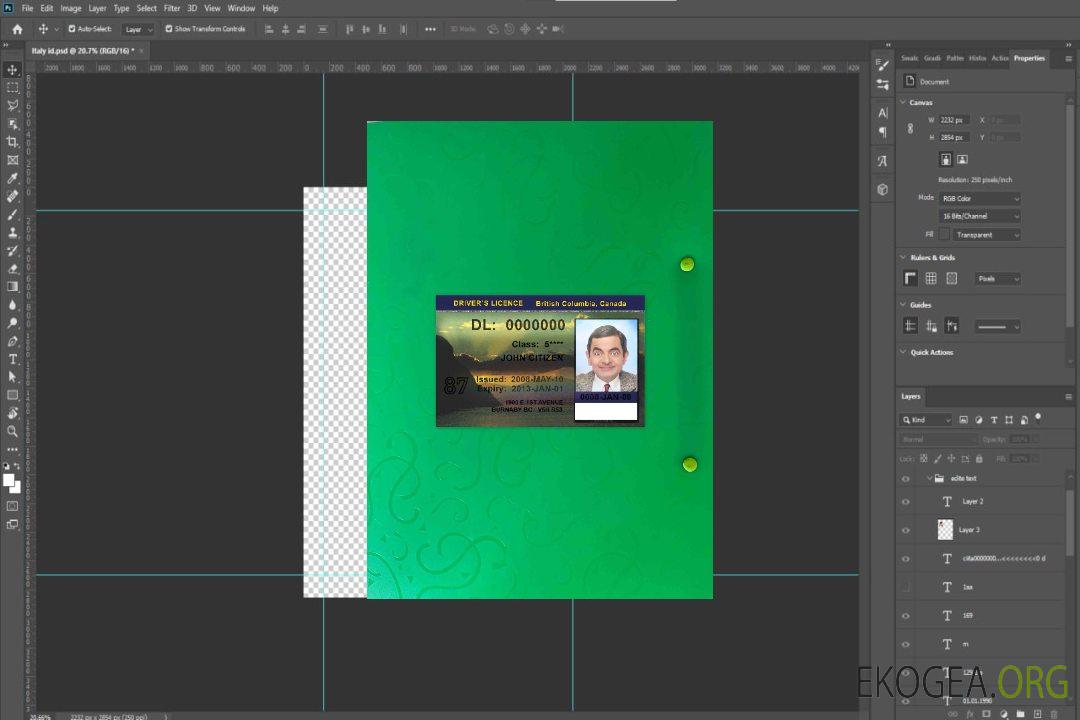Uncheck the Auto-Select checkbox
Image resolution: width=1080 pixels, height=720 pixels.
(x=72, y=29)
